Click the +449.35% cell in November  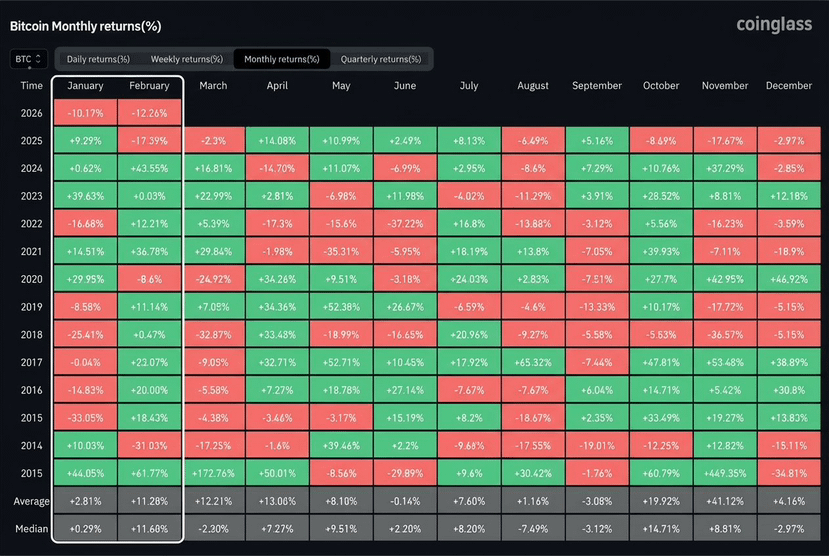point(725,474)
